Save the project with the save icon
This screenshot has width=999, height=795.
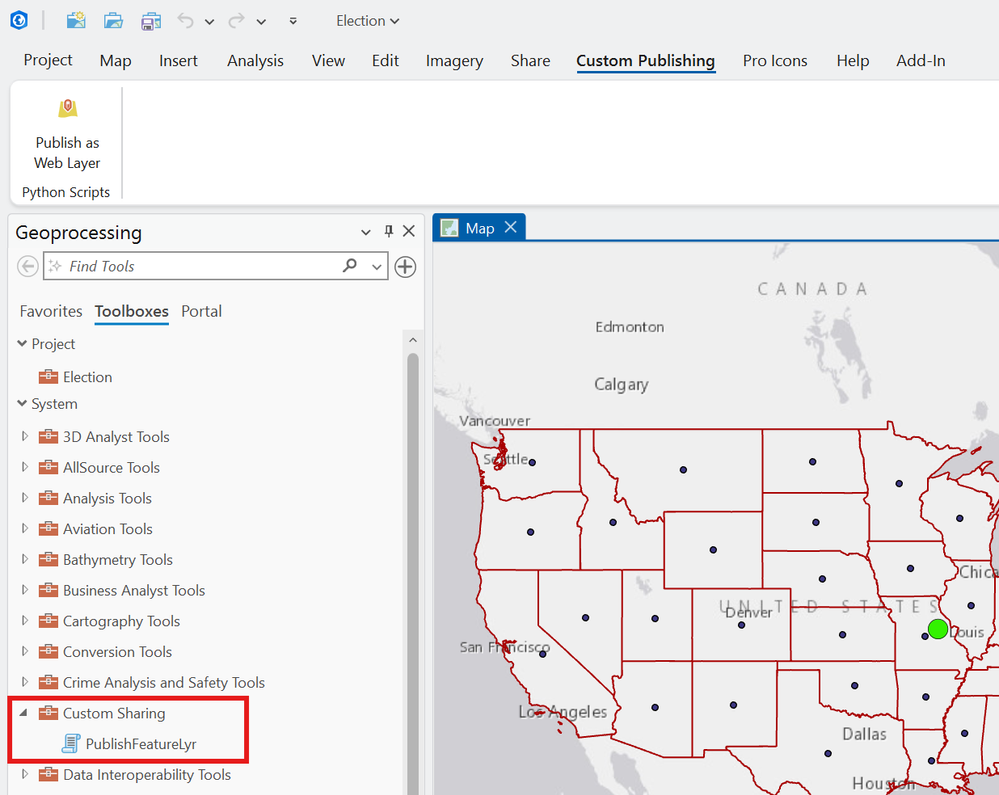(x=151, y=21)
